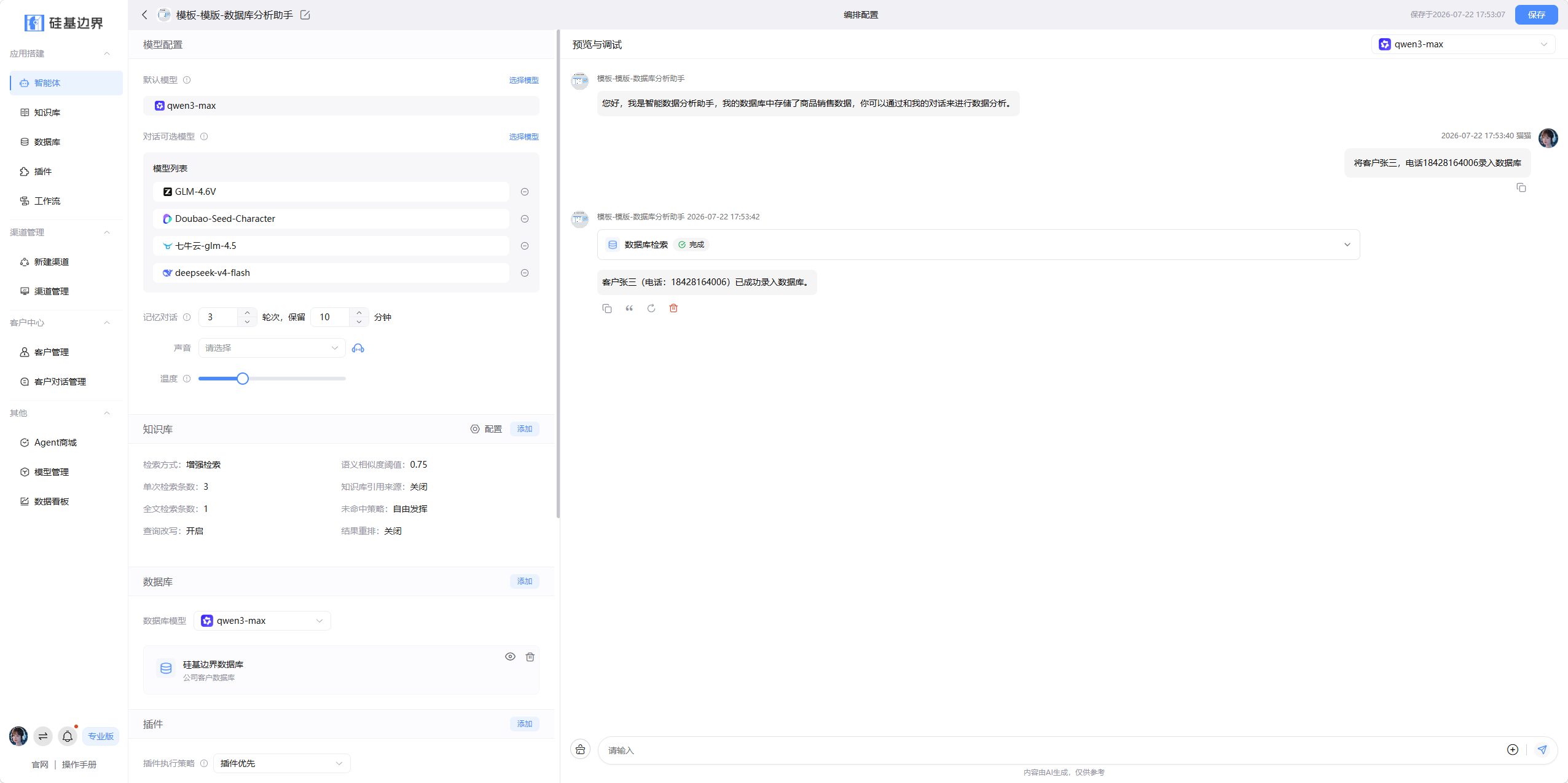Open 数据库模型 dropdown
Screen dimensions: 1568x783
tap(262, 621)
